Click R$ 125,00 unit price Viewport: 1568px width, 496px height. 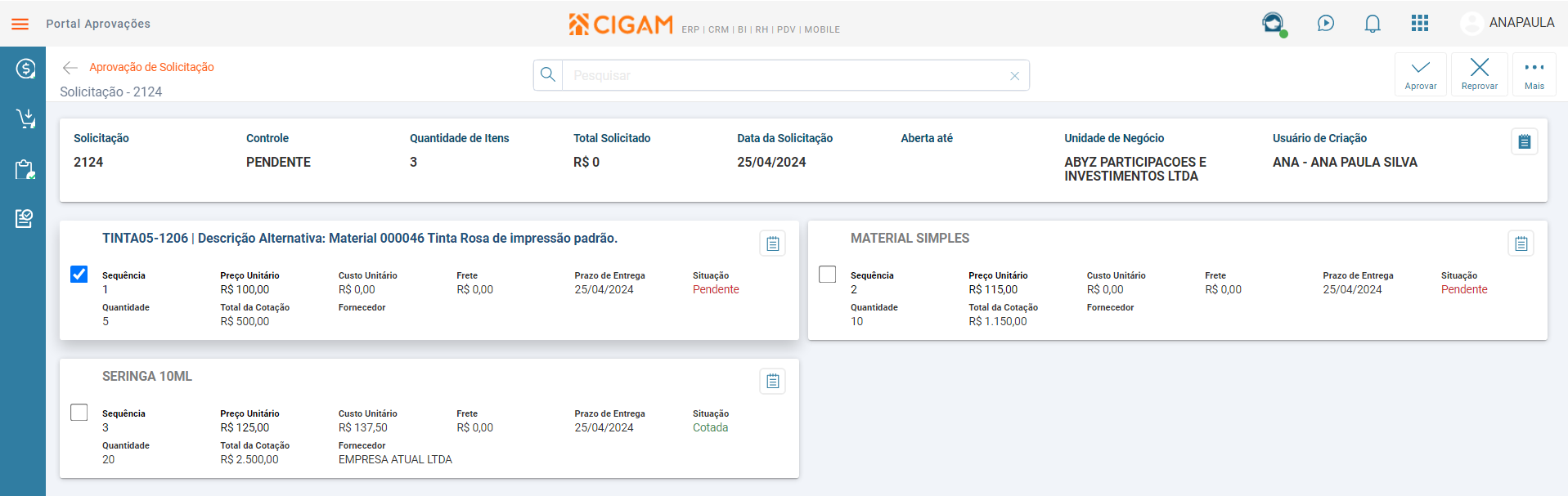point(245,427)
